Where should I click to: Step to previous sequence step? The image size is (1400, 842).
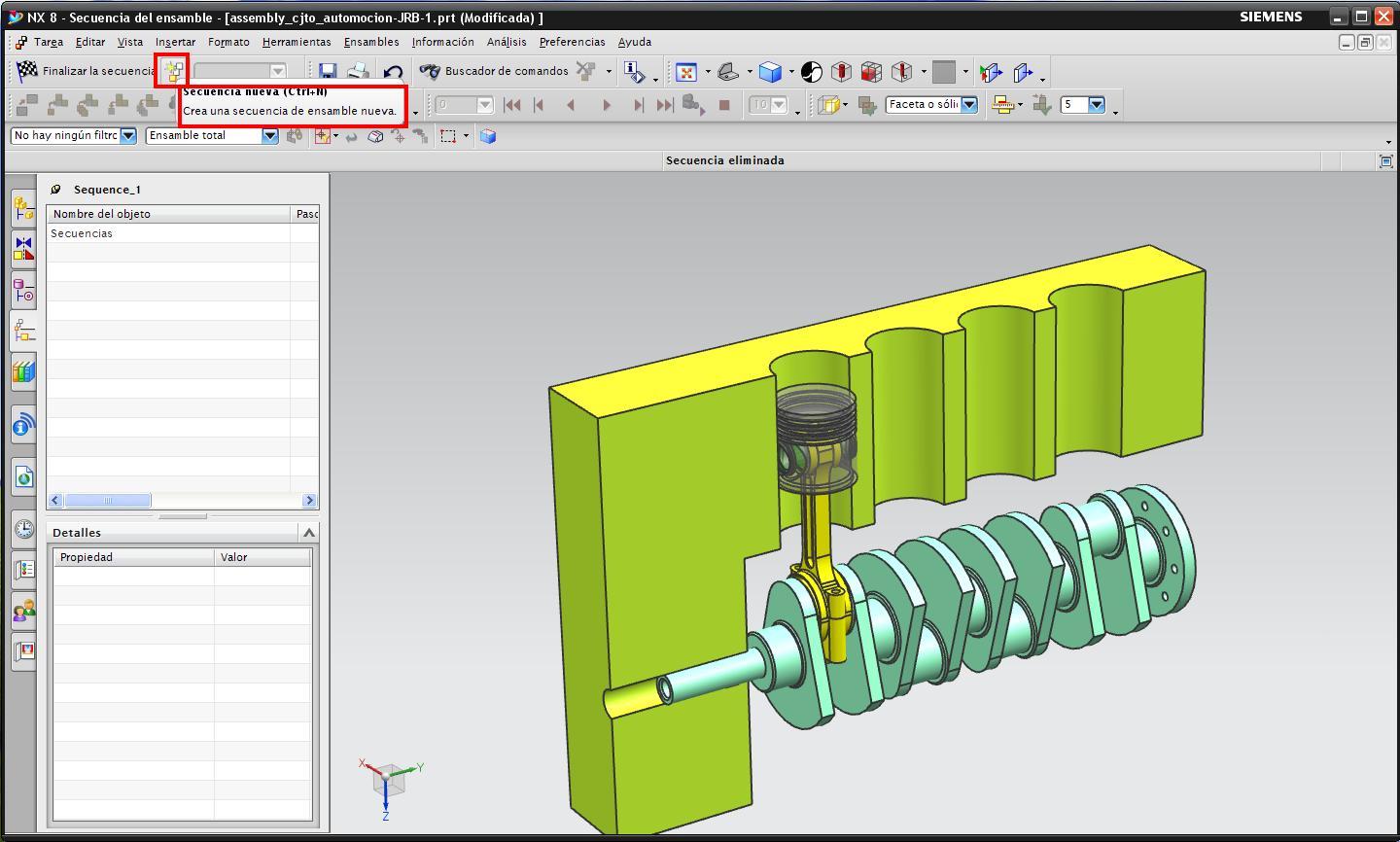(540, 105)
